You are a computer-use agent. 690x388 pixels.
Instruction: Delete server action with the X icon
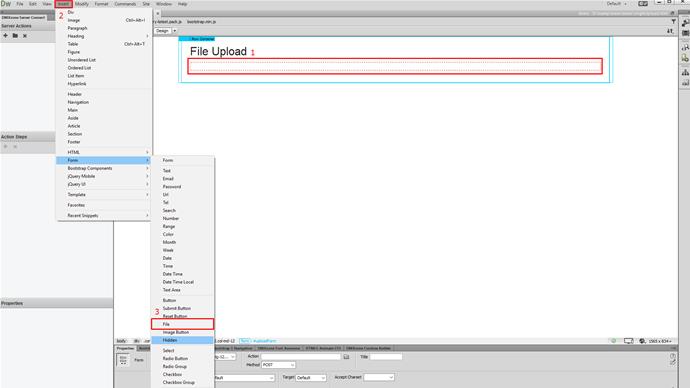pyautogui.click(x=25, y=36)
